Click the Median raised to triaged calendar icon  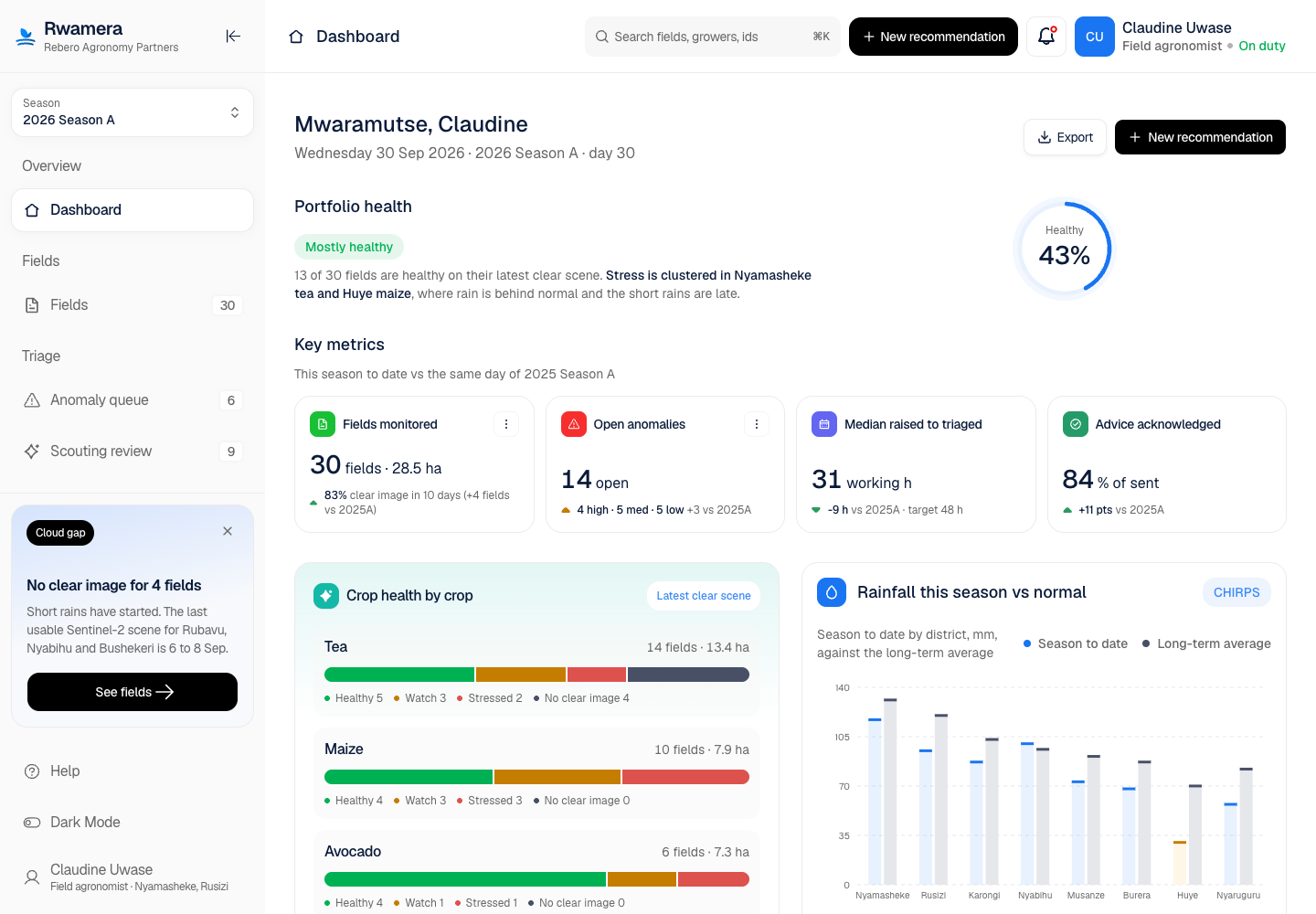point(823,424)
